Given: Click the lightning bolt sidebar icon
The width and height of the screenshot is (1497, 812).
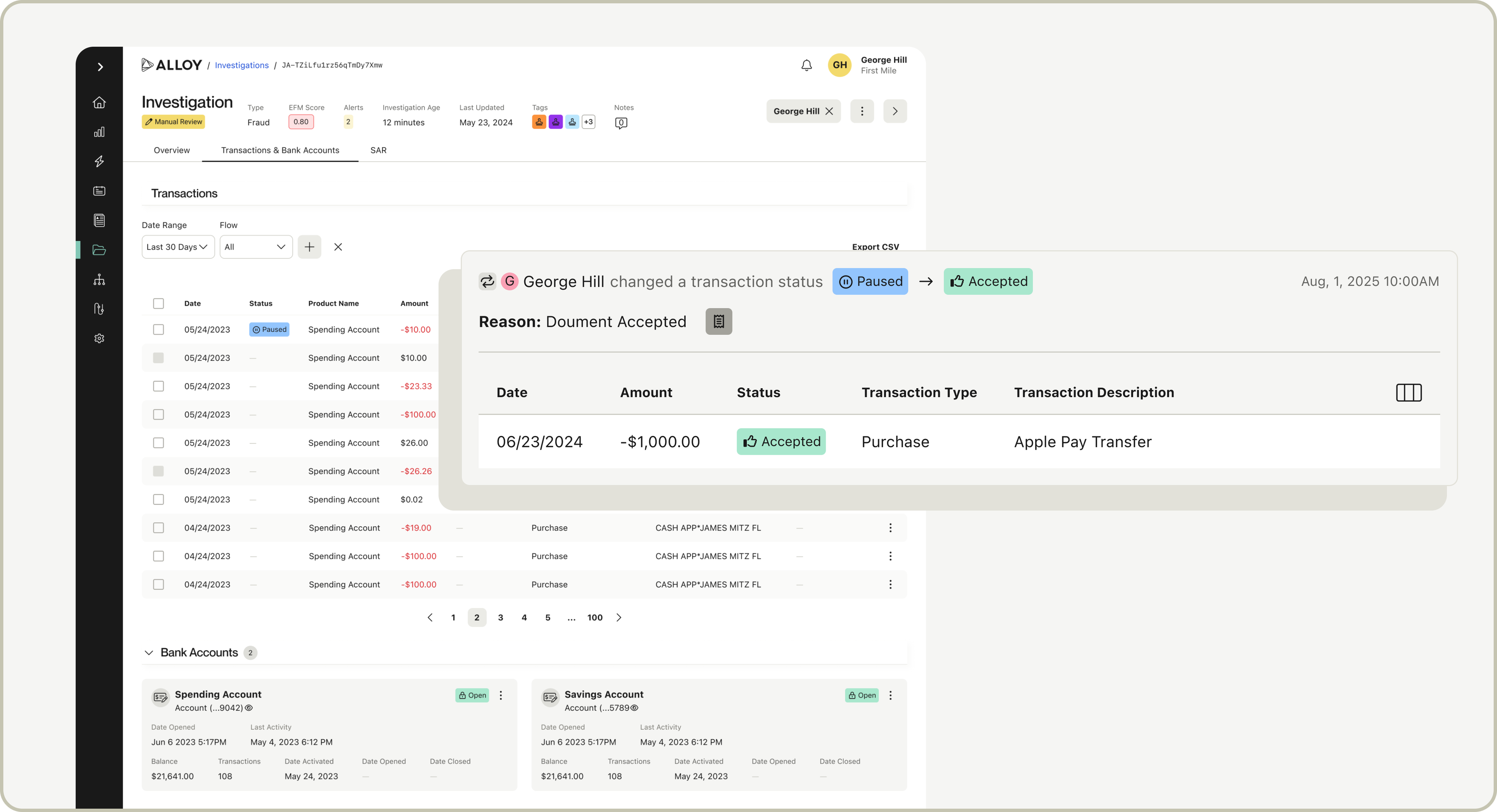Looking at the screenshot, I should coord(100,162).
